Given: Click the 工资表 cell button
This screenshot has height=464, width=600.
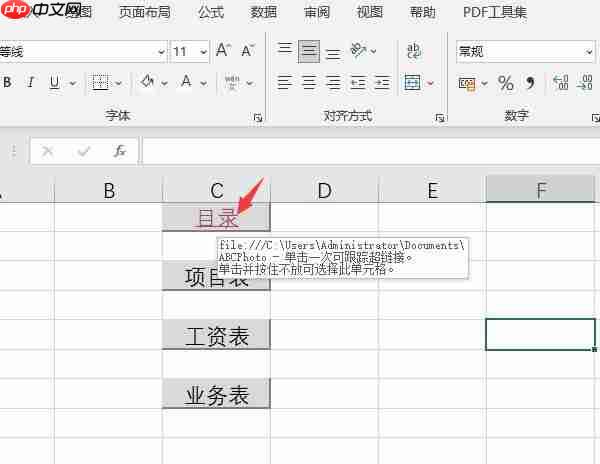Looking at the screenshot, I should [216, 335].
